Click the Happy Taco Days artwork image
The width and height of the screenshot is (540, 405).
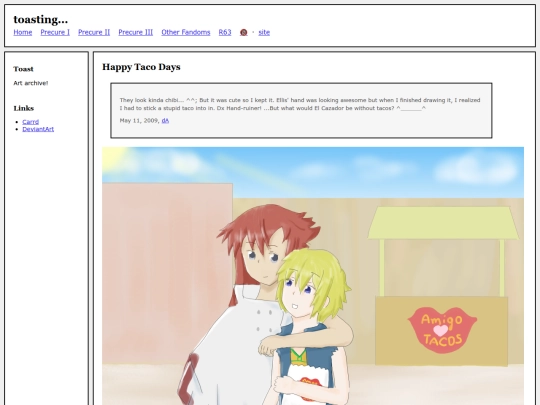(313, 276)
